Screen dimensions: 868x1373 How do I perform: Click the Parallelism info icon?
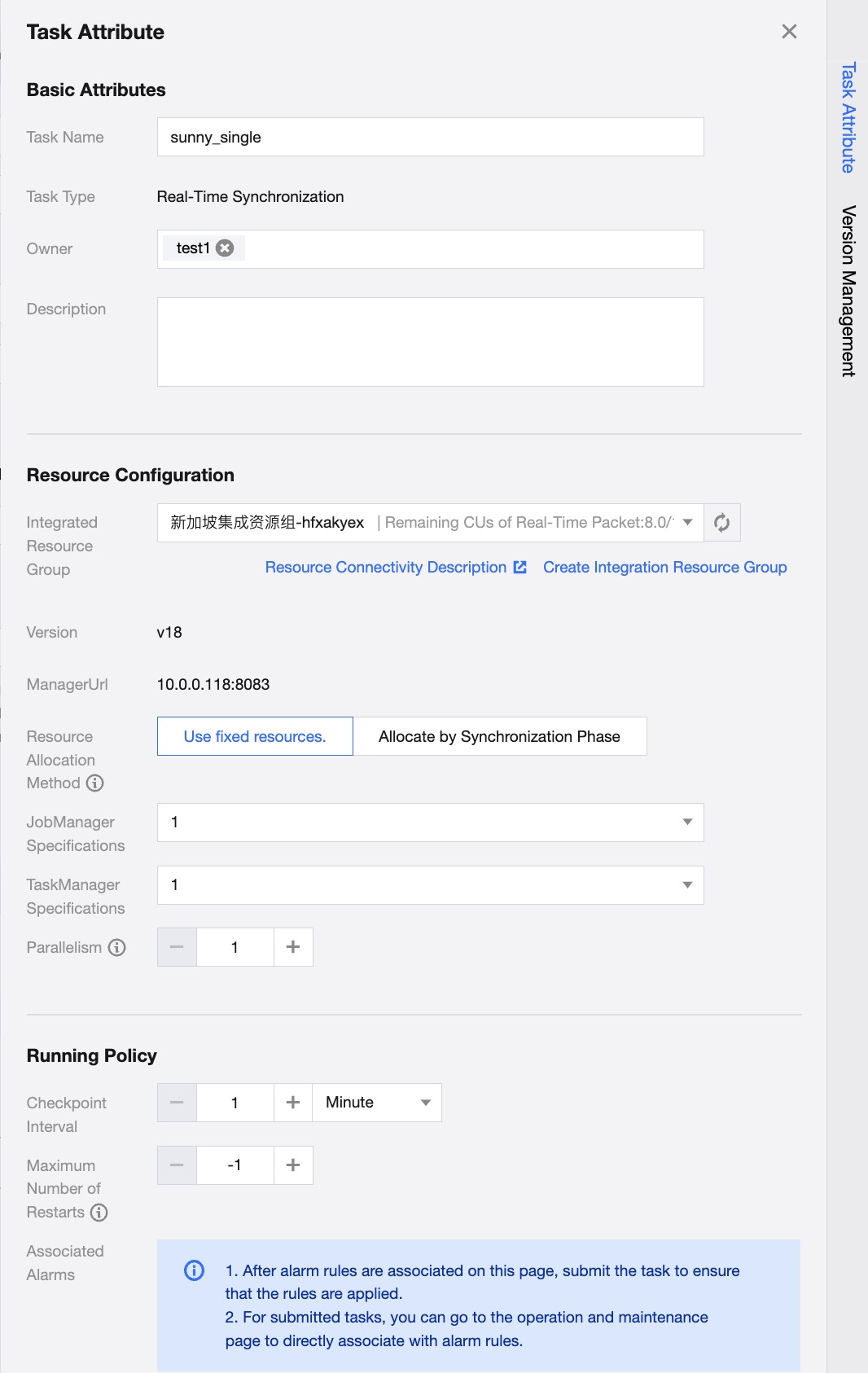(x=117, y=947)
